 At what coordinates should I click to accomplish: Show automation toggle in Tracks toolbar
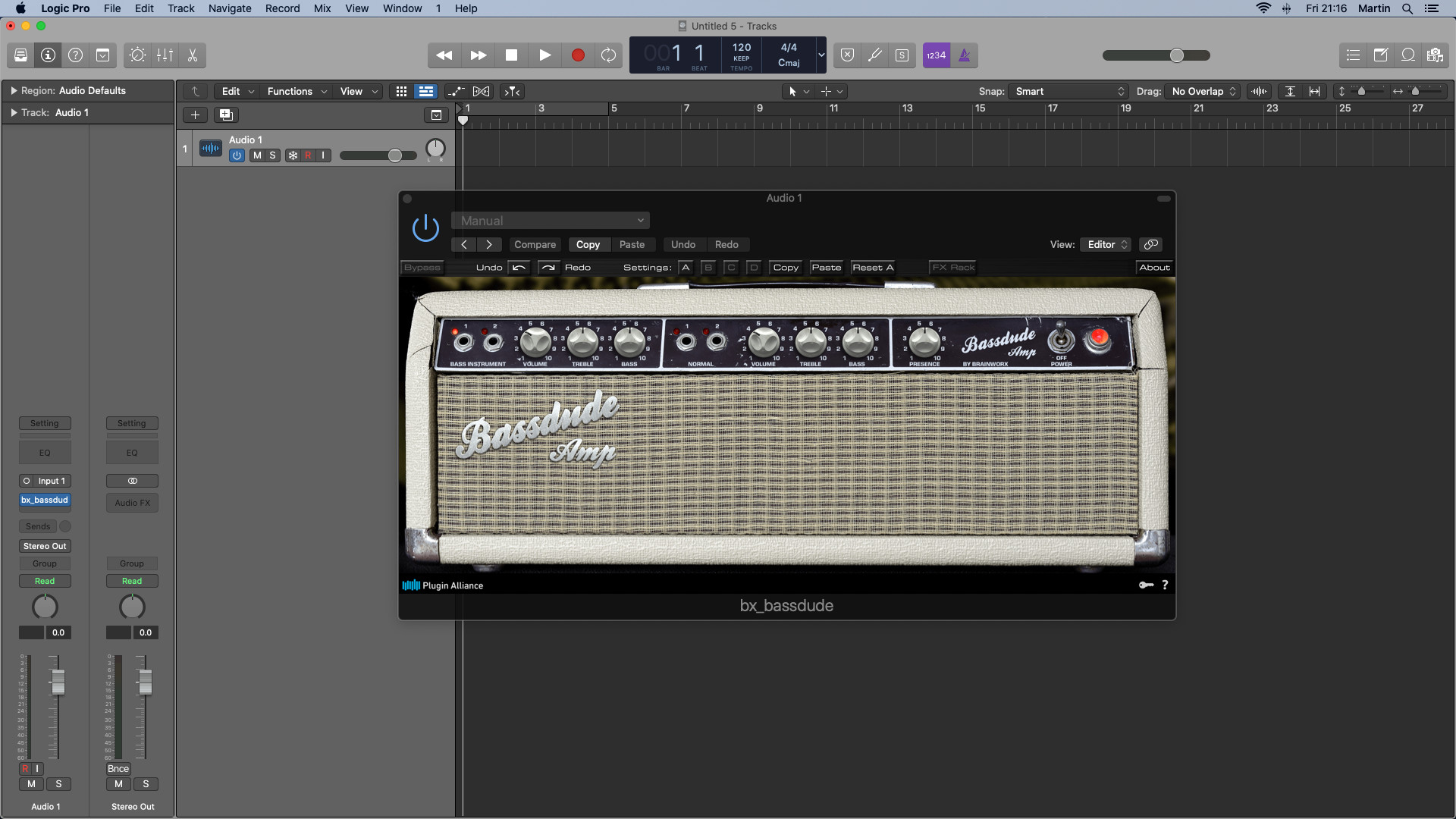pyautogui.click(x=456, y=91)
